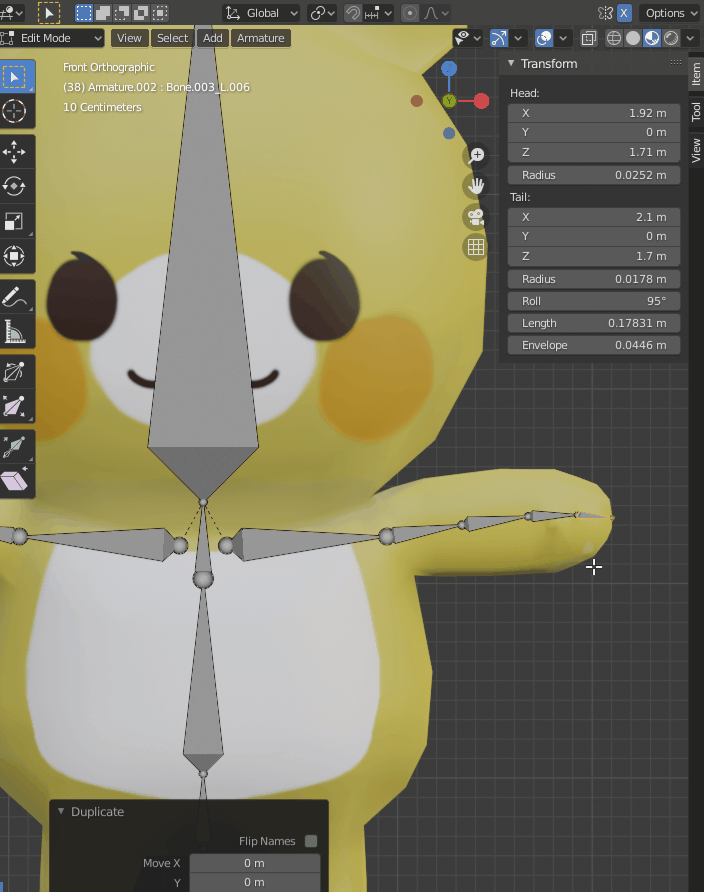Open the pivot point dropdown
Image resolution: width=704 pixels, height=892 pixels.
click(322, 13)
